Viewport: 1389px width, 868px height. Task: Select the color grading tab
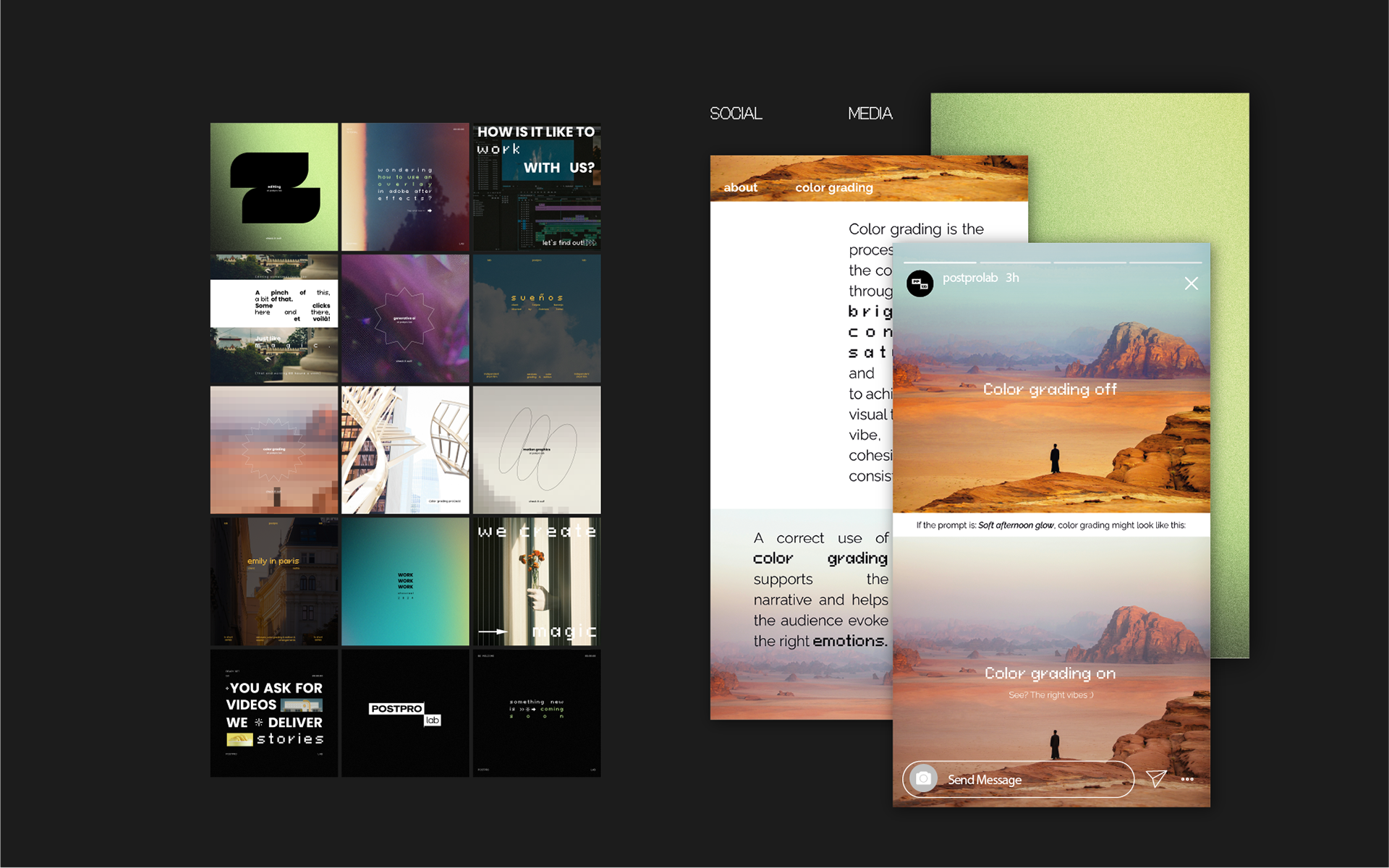(833, 187)
